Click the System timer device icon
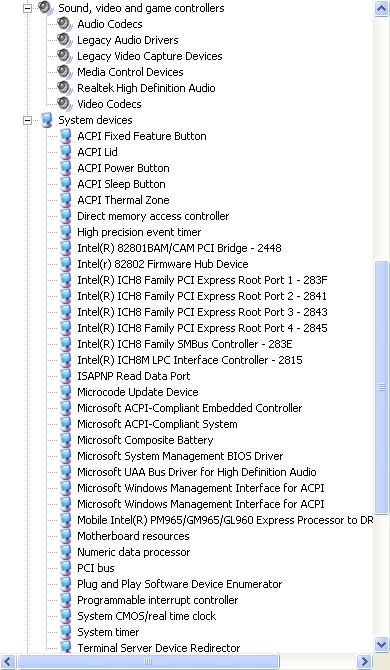The height and width of the screenshot is (670, 390). tap(65, 632)
